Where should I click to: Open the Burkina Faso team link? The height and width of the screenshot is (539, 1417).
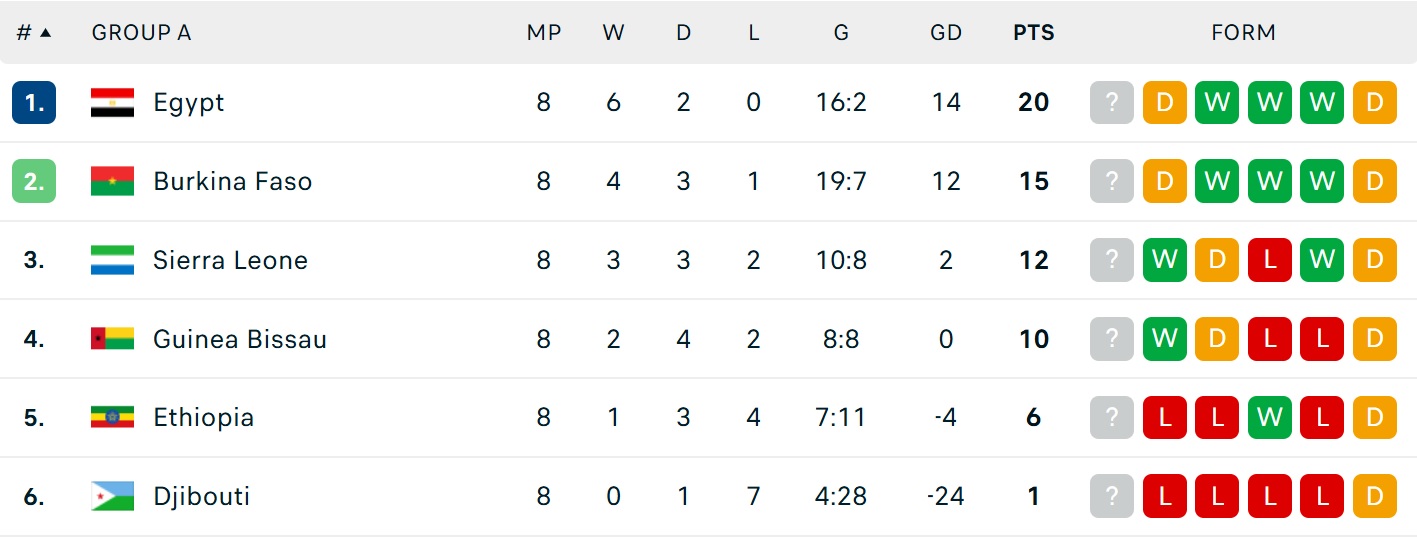pos(233,181)
